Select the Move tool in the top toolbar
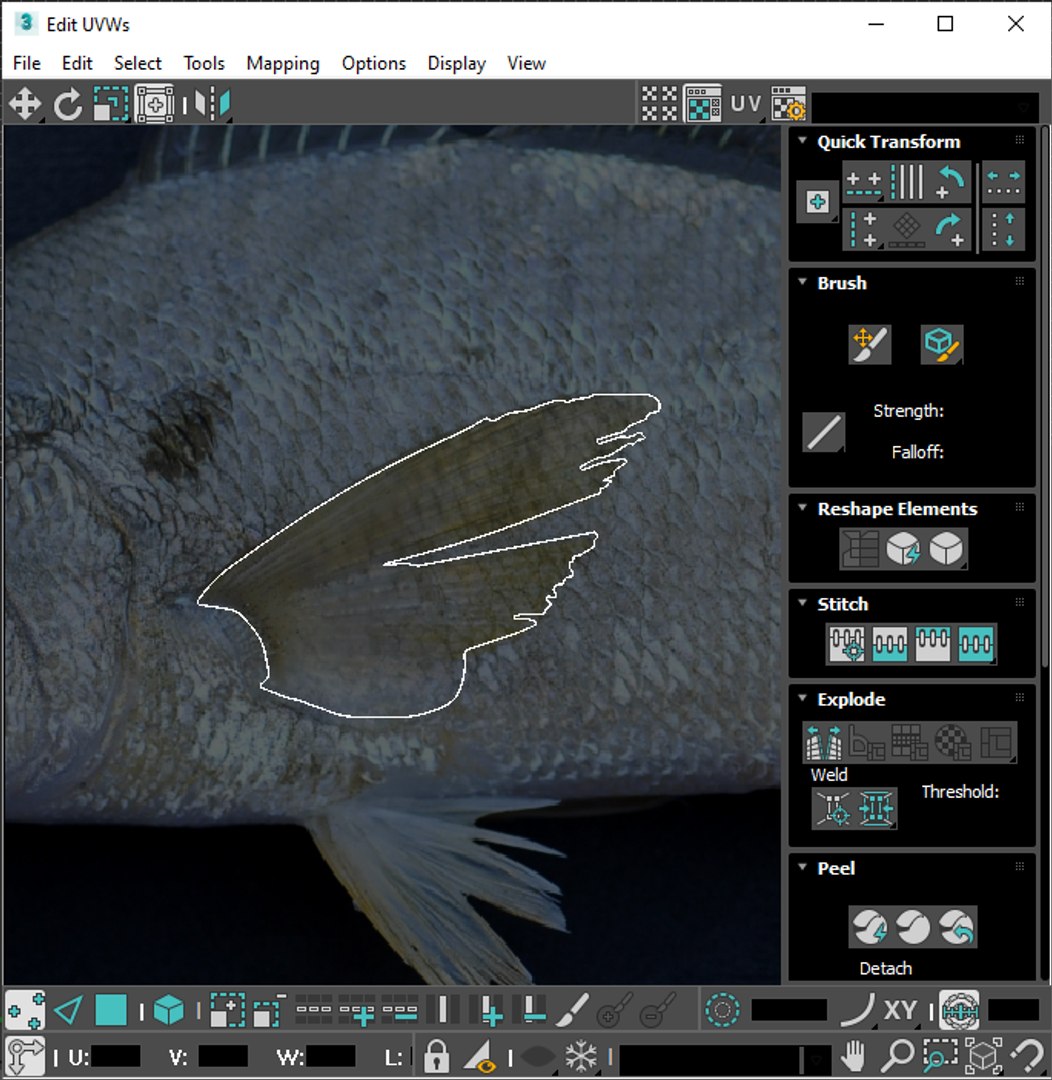Screen dimensions: 1052x1080 pyautogui.click(x=25, y=105)
